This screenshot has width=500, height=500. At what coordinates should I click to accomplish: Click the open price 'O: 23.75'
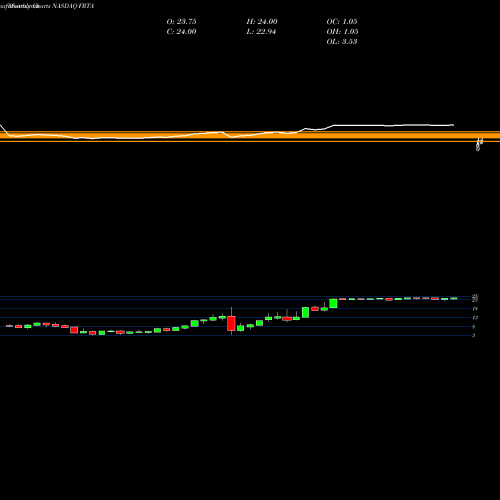coord(181,22)
